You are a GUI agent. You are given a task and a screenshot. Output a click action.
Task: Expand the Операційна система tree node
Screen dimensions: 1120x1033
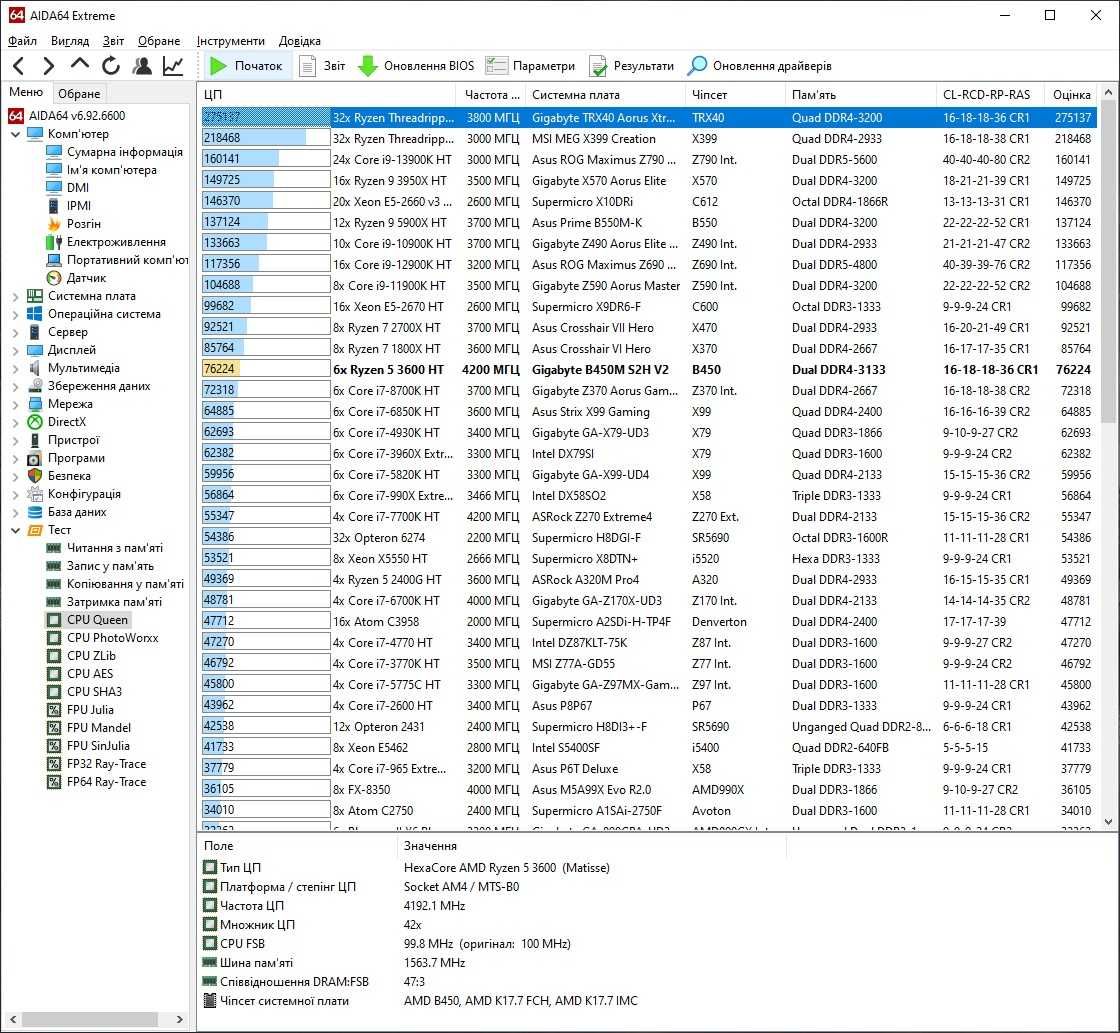coord(15,314)
